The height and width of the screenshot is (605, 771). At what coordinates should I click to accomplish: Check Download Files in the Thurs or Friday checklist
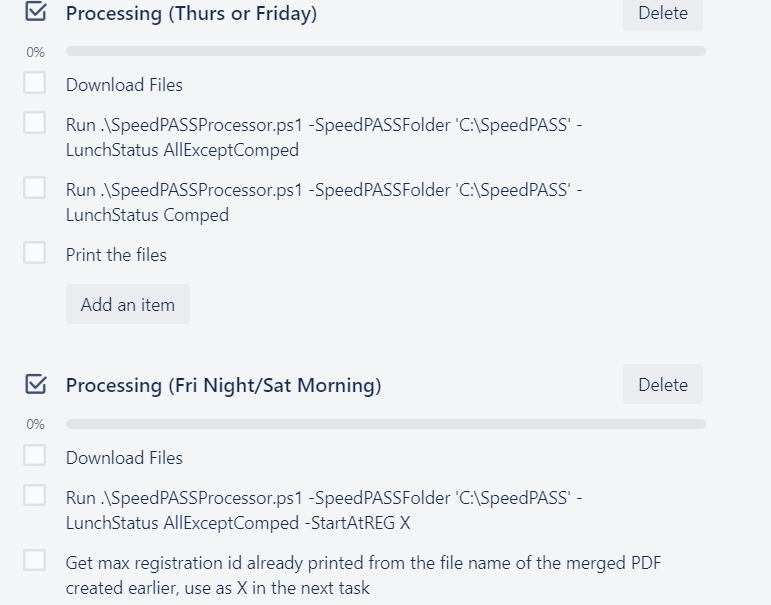coord(35,83)
